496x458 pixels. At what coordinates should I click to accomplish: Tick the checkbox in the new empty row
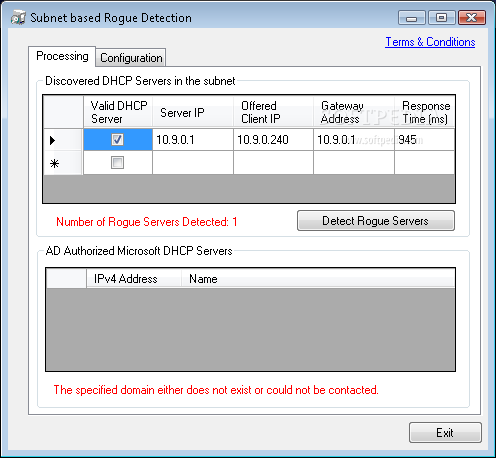click(x=117, y=162)
